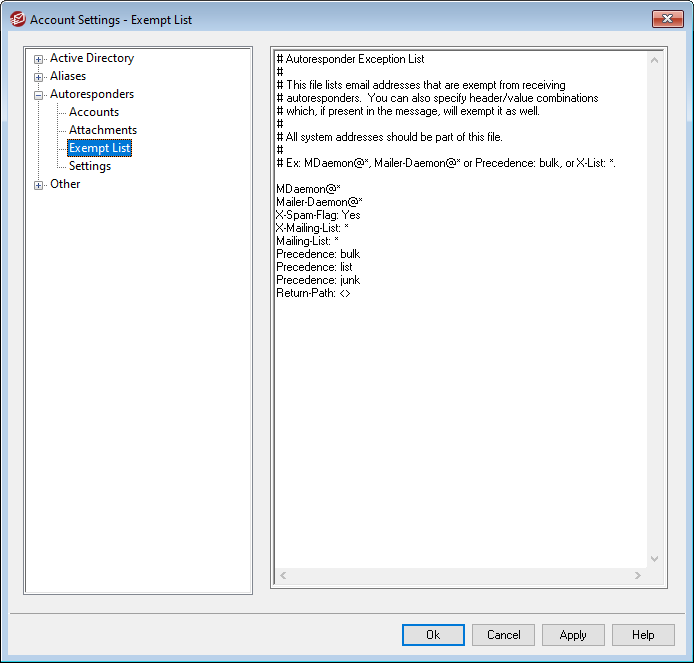Expand the Other tree node
This screenshot has height=663, width=694.
[39, 185]
